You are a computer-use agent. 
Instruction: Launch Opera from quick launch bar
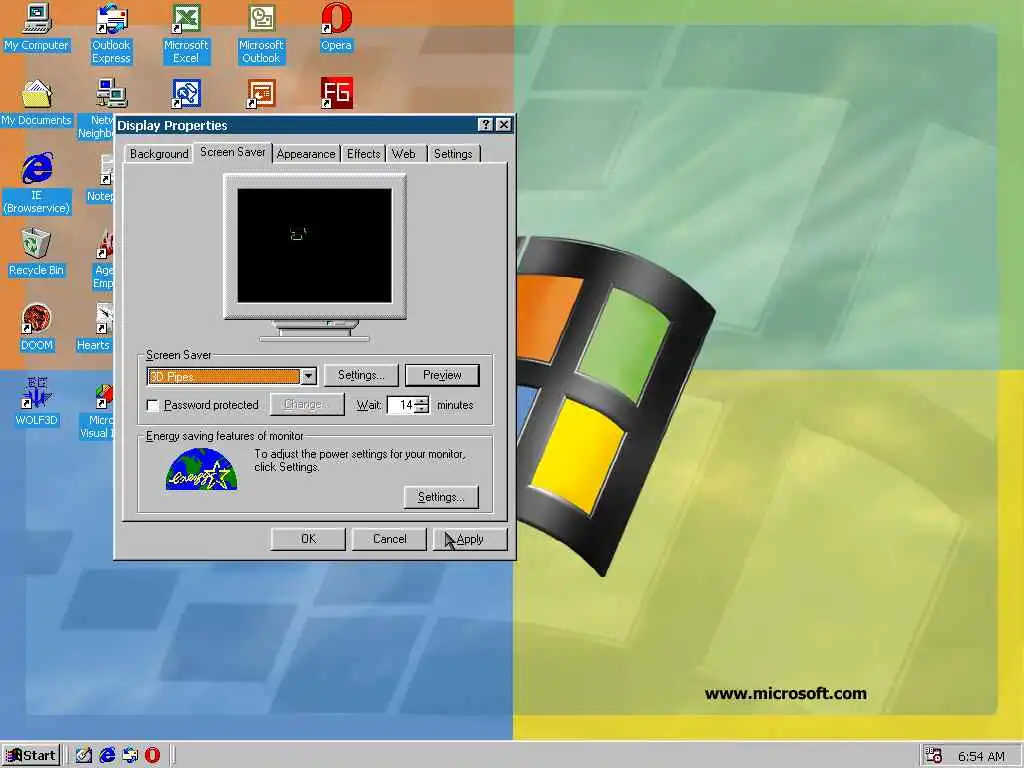[x=153, y=756]
